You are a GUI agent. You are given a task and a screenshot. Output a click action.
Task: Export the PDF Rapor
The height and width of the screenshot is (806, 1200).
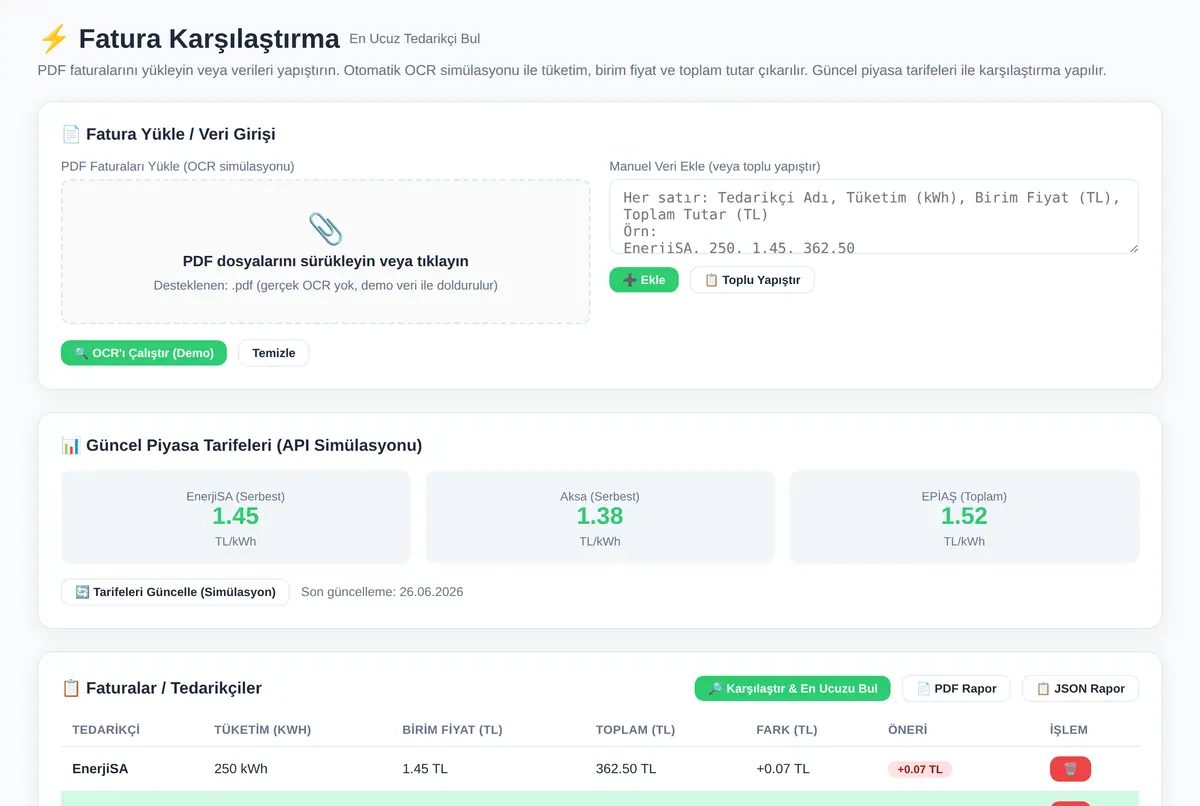[956, 688]
